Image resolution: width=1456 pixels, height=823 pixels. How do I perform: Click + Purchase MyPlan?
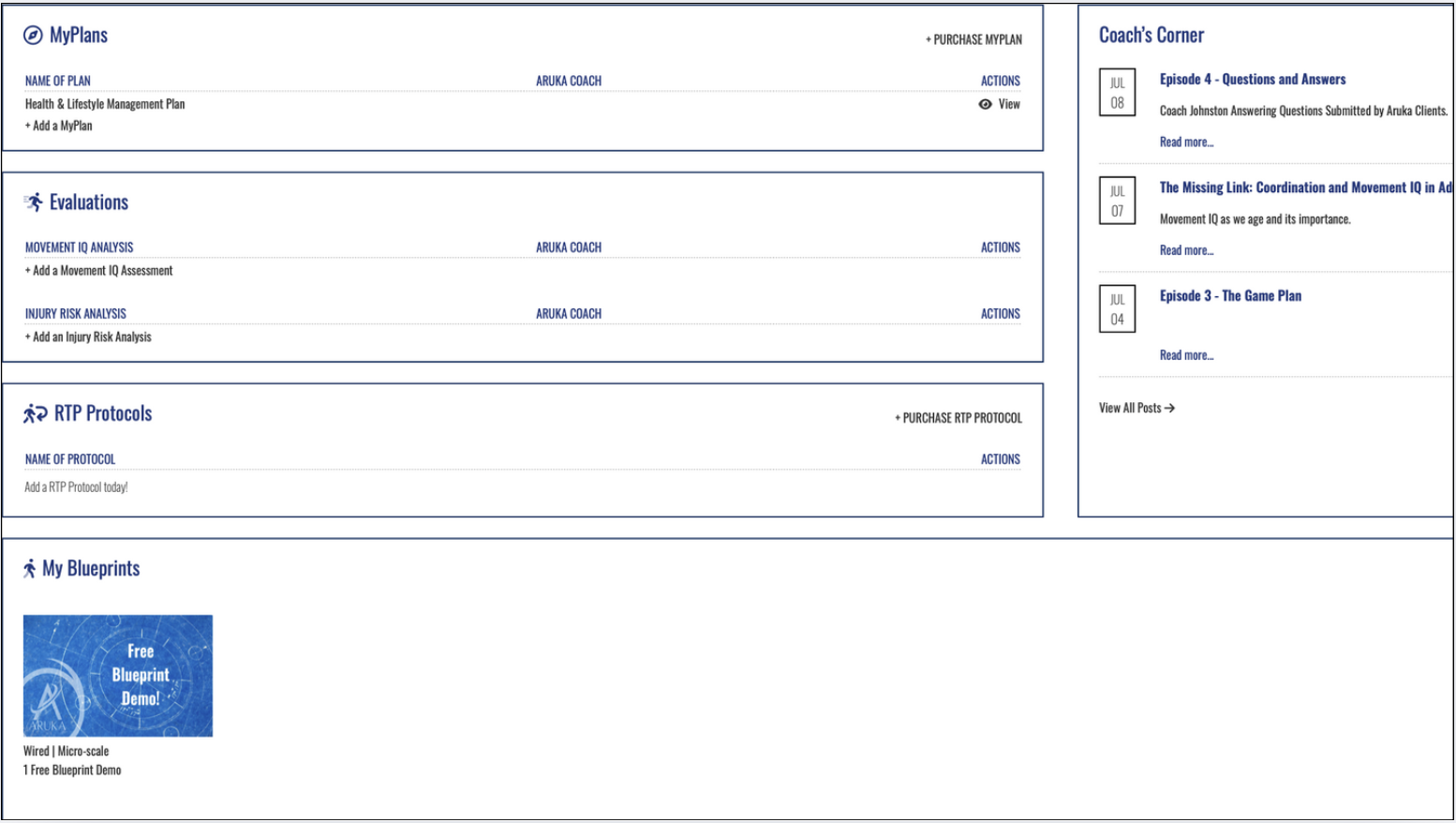[x=973, y=39]
